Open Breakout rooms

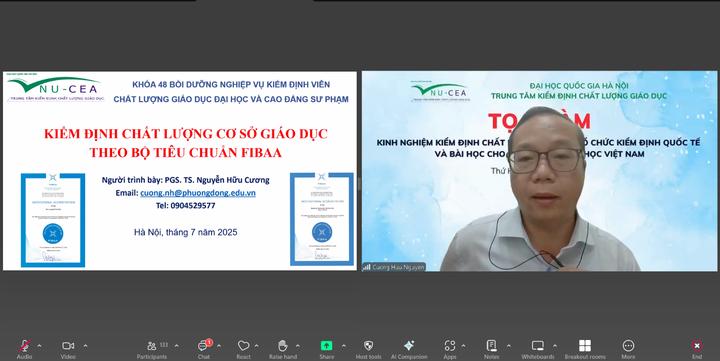(585, 345)
